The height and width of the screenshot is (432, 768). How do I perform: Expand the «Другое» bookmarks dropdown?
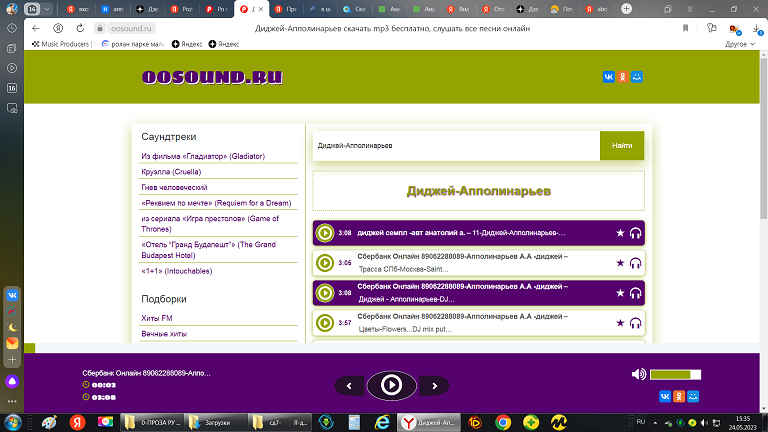pos(740,44)
